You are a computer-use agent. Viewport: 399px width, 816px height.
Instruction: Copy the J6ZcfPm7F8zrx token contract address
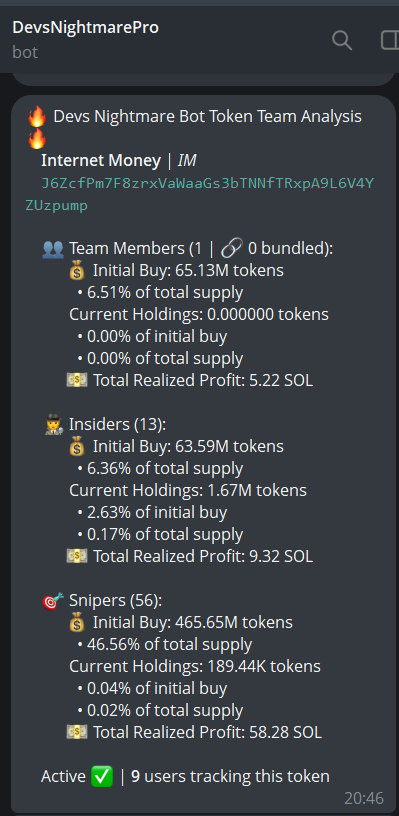pyautogui.click(x=199, y=195)
